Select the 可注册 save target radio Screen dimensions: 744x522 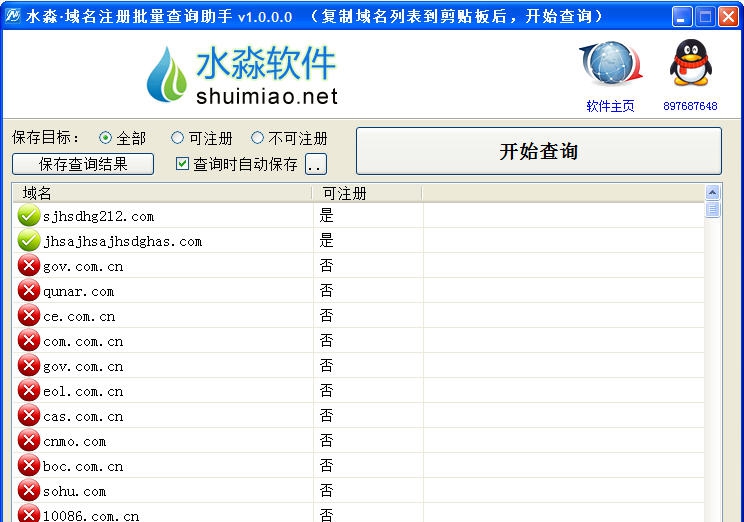pyautogui.click(x=177, y=138)
